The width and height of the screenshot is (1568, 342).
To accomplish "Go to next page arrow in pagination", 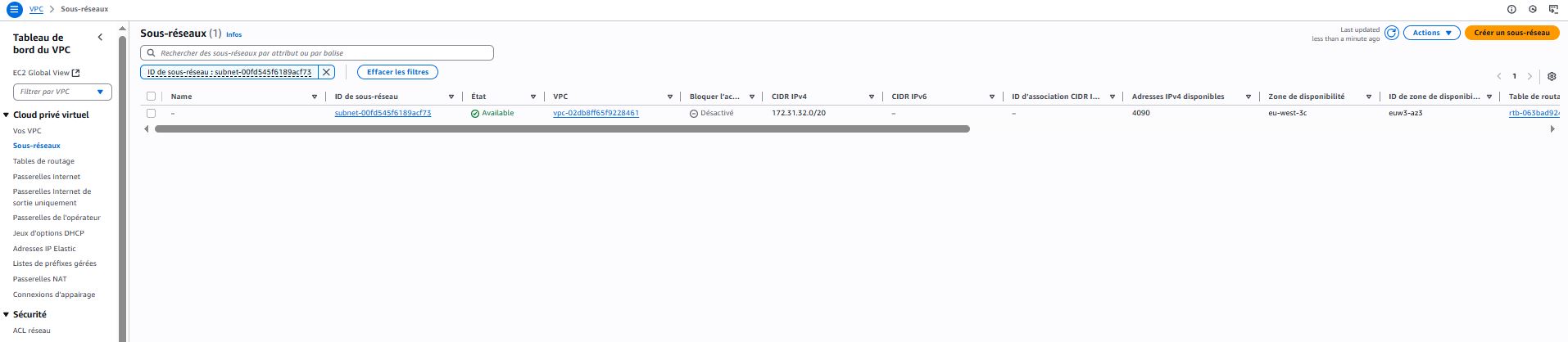I will [x=1529, y=76].
